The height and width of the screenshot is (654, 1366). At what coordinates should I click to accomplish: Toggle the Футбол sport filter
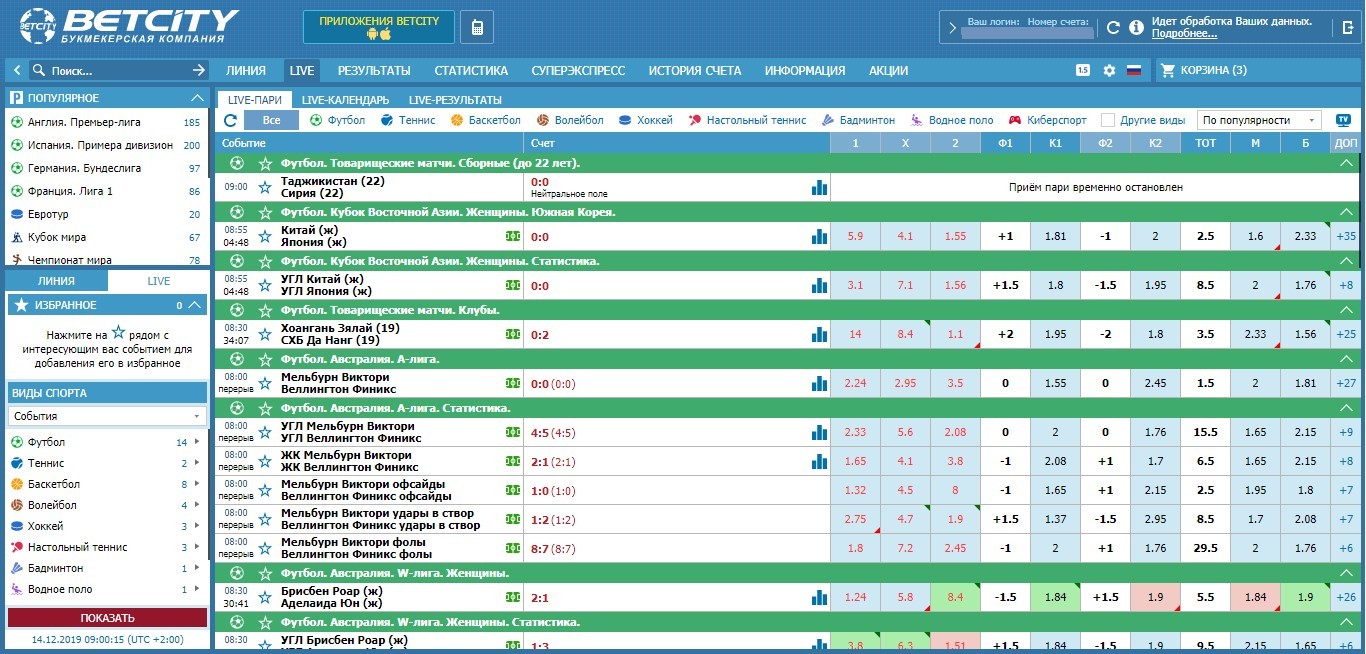point(338,120)
